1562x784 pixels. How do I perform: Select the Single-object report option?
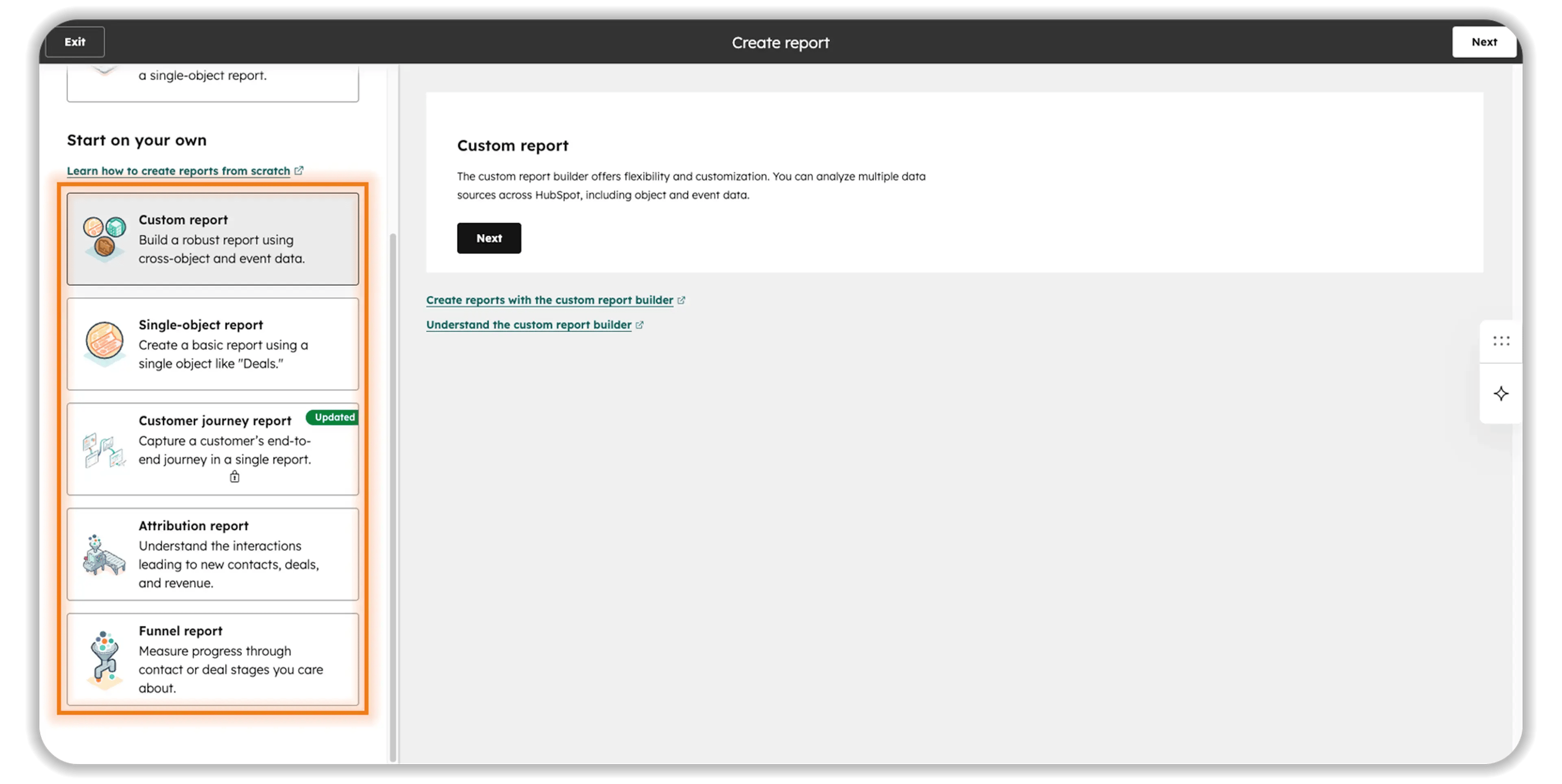pos(212,344)
